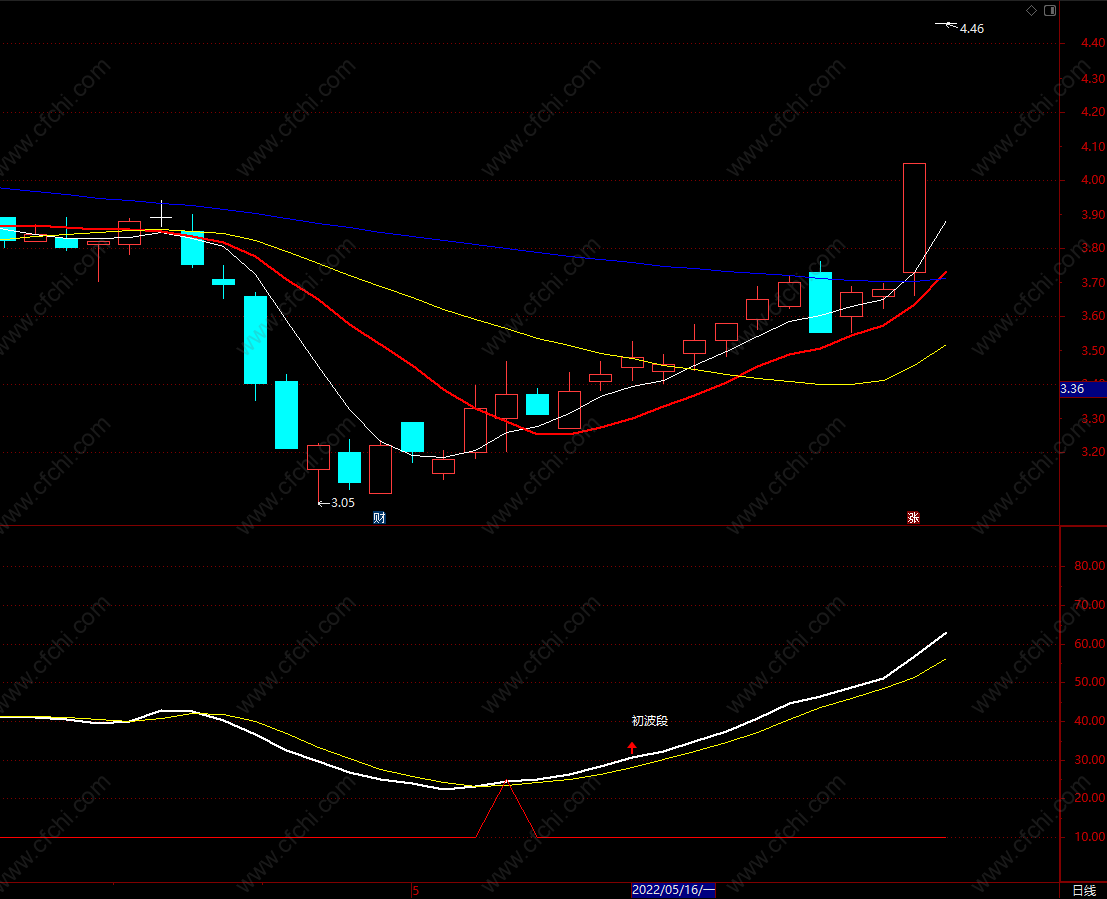Click the 初波段 indicator label
The height and width of the screenshot is (899, 1107).
650,721
